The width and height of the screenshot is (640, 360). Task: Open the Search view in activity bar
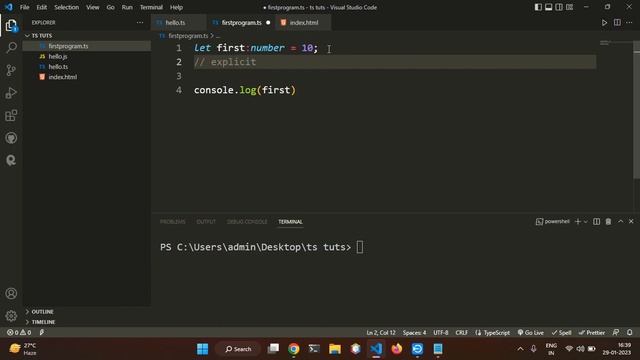point(11,47)
